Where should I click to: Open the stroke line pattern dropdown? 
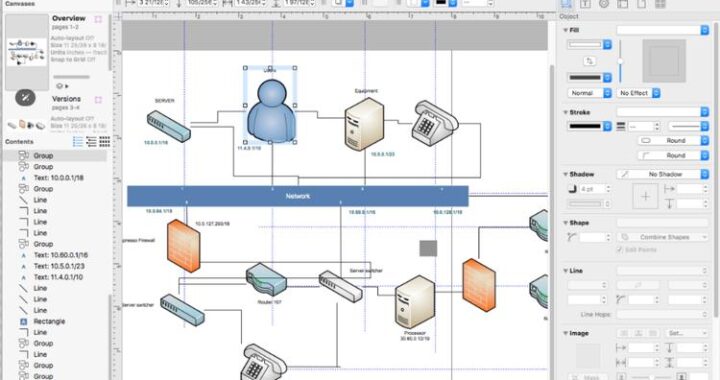point(688,126)
